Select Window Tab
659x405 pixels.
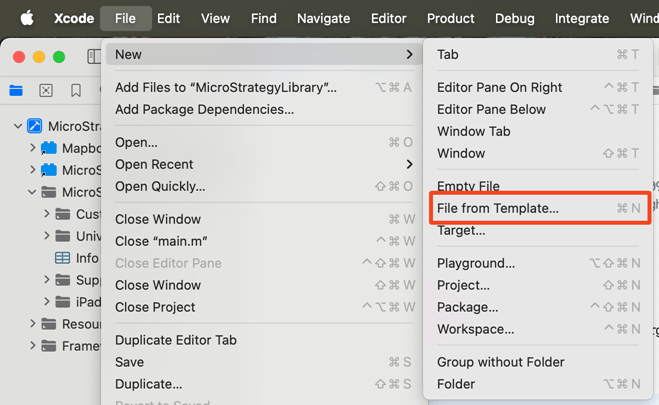coord(538,131)
